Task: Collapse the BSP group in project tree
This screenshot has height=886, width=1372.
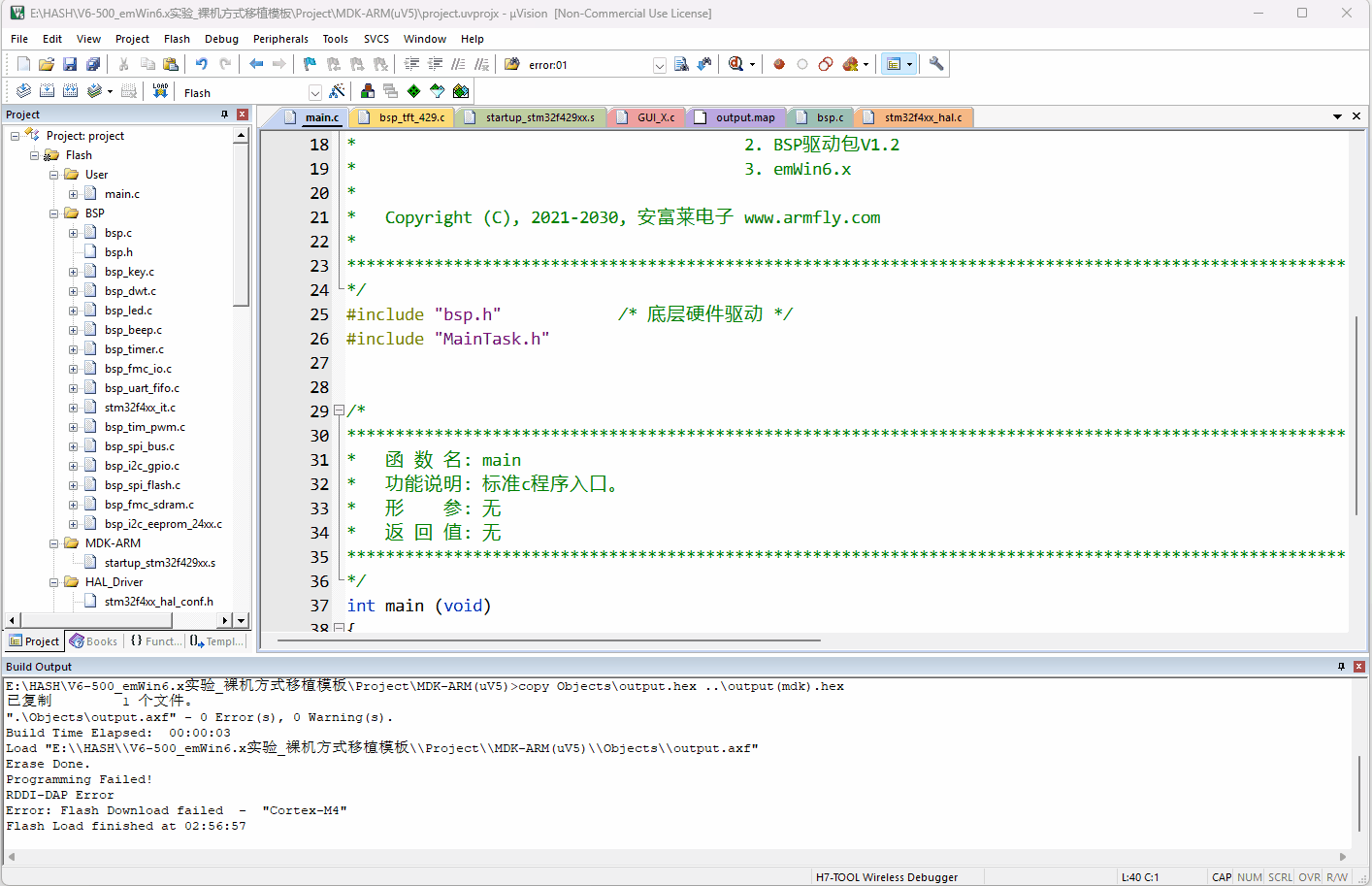Action: (x=54, y=213)
